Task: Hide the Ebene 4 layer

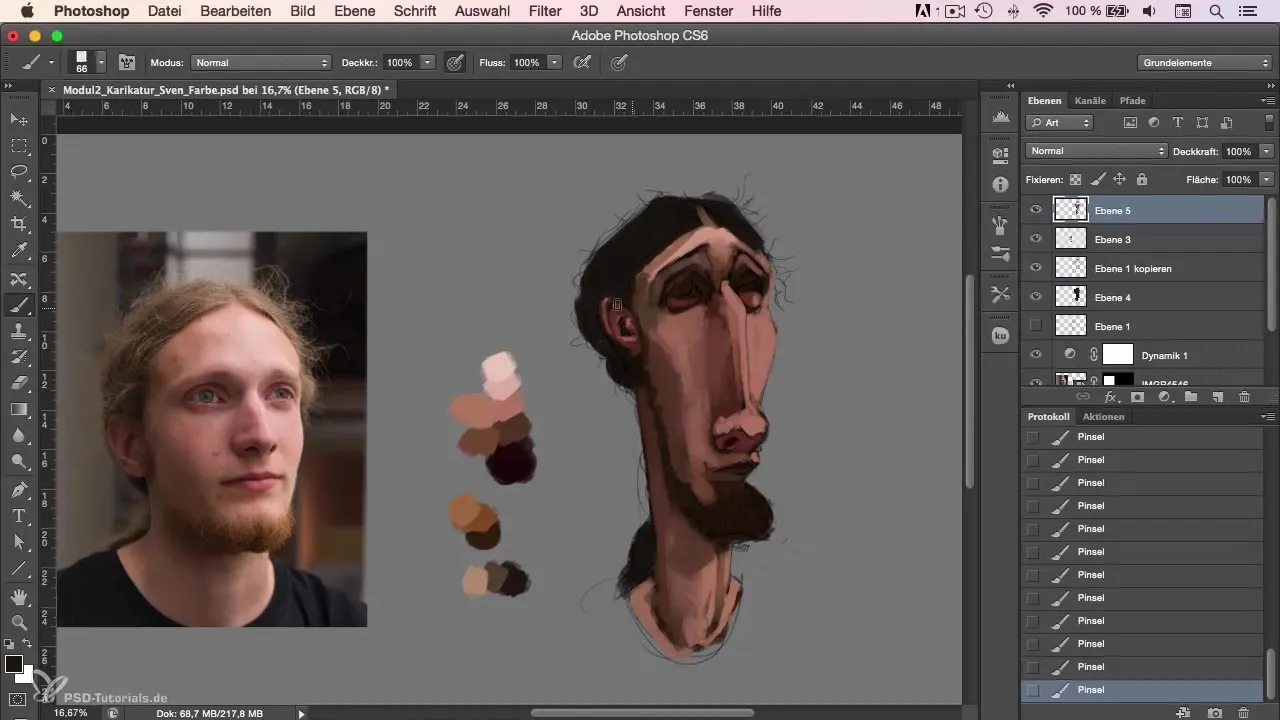Action: 1036,297
